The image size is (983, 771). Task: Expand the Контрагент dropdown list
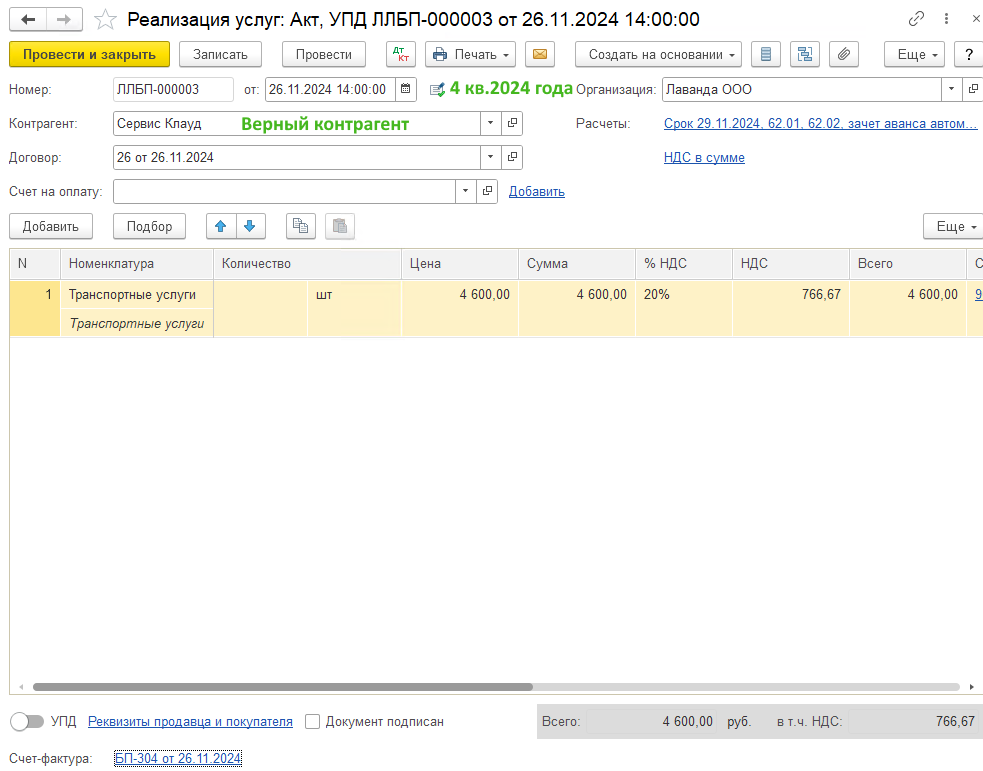click(490, 123)
